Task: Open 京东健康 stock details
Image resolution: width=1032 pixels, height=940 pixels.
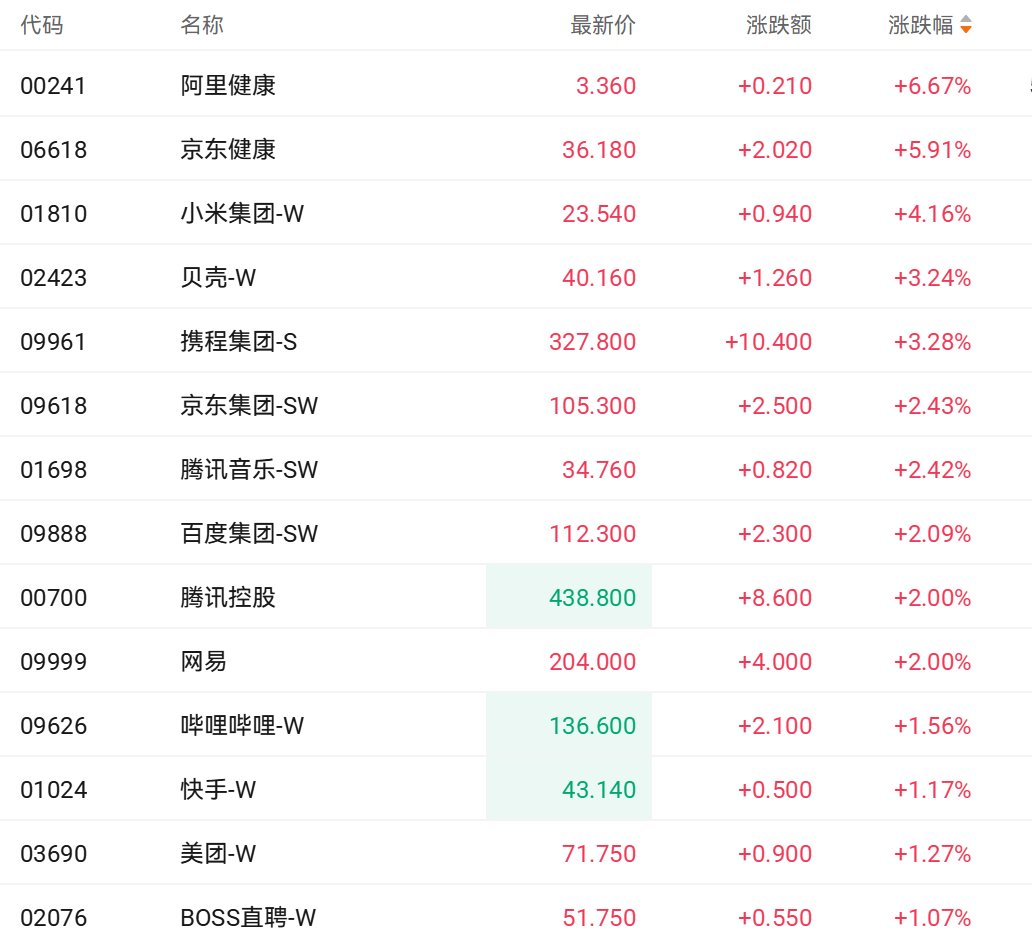Action: (x=516, y=149)
